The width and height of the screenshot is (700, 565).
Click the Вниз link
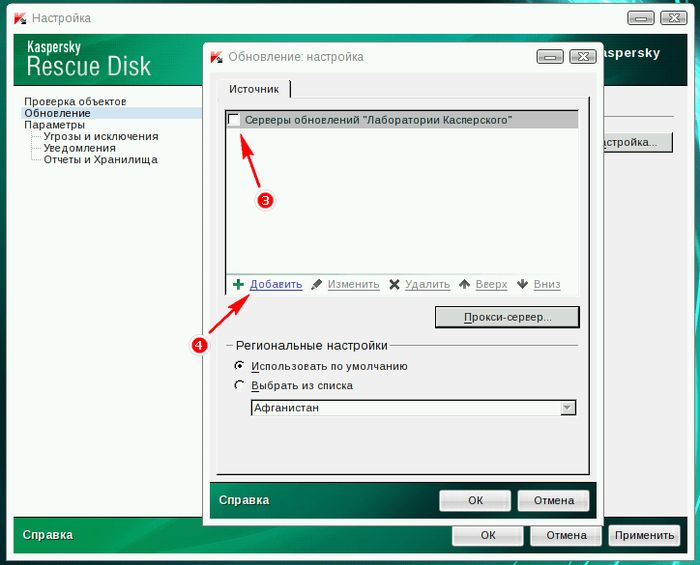click(x=547, y=284)
